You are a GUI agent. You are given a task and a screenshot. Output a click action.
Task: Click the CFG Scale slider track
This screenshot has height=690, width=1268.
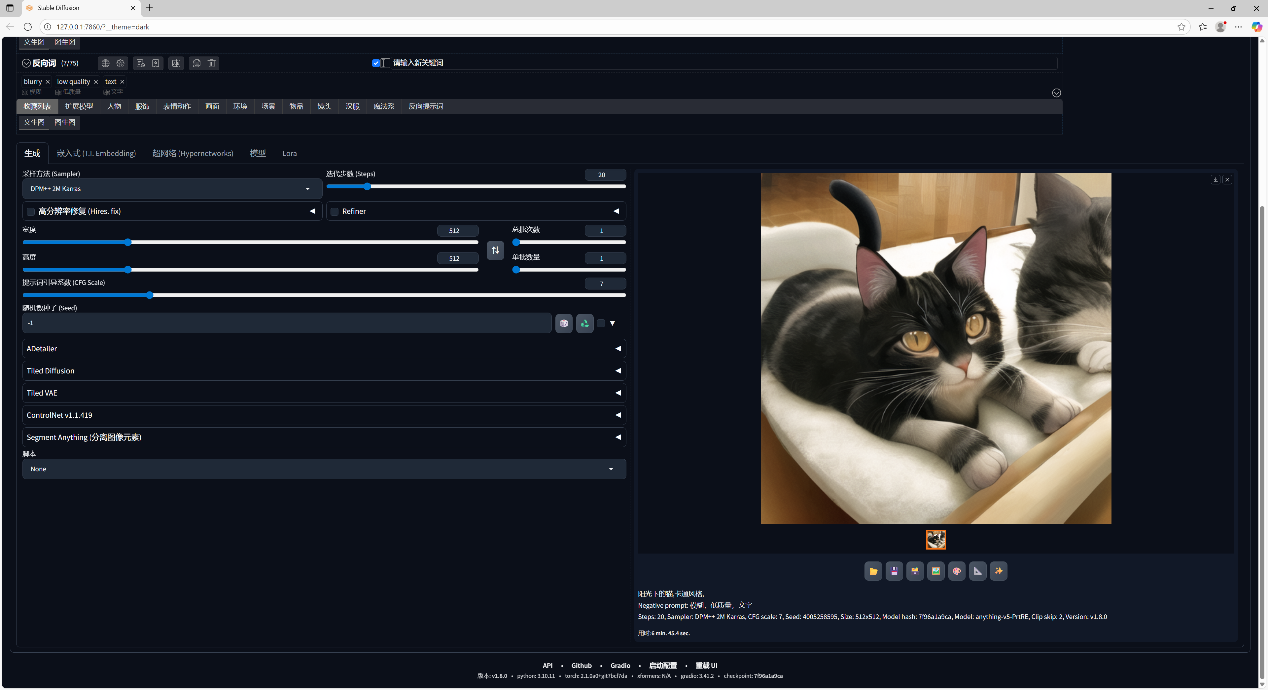click(x=324, y=295)
